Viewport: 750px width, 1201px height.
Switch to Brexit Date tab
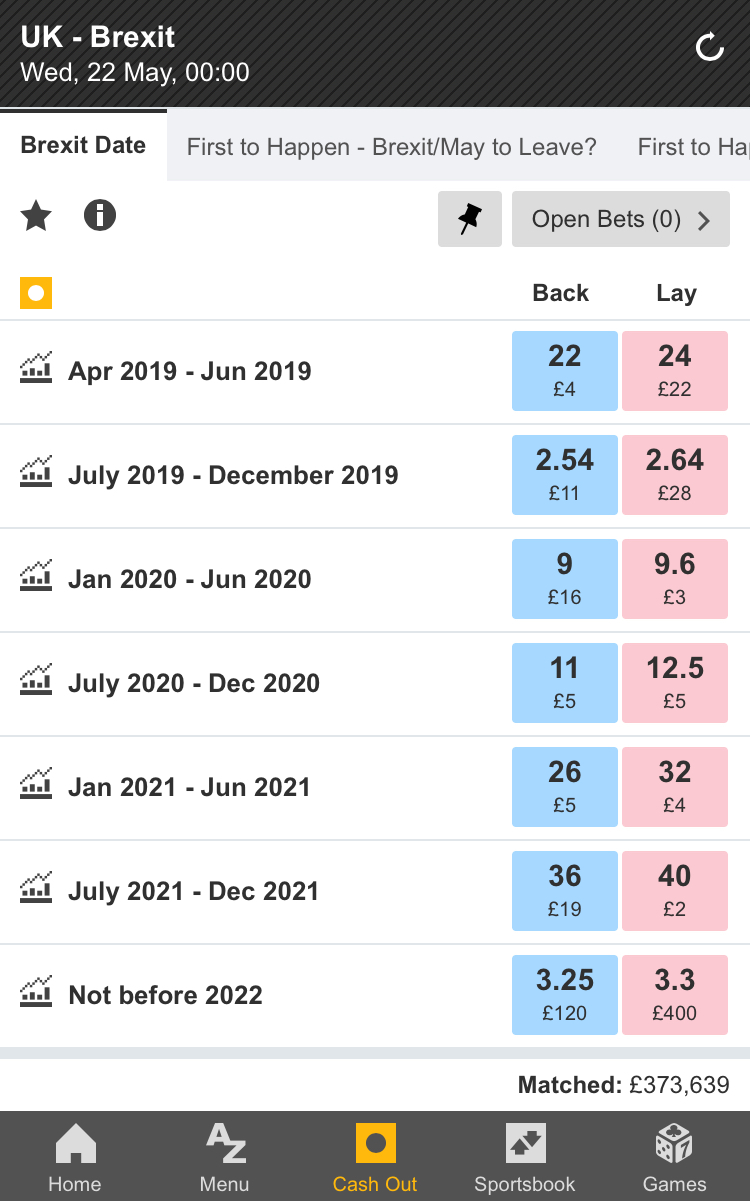point(83,146)
